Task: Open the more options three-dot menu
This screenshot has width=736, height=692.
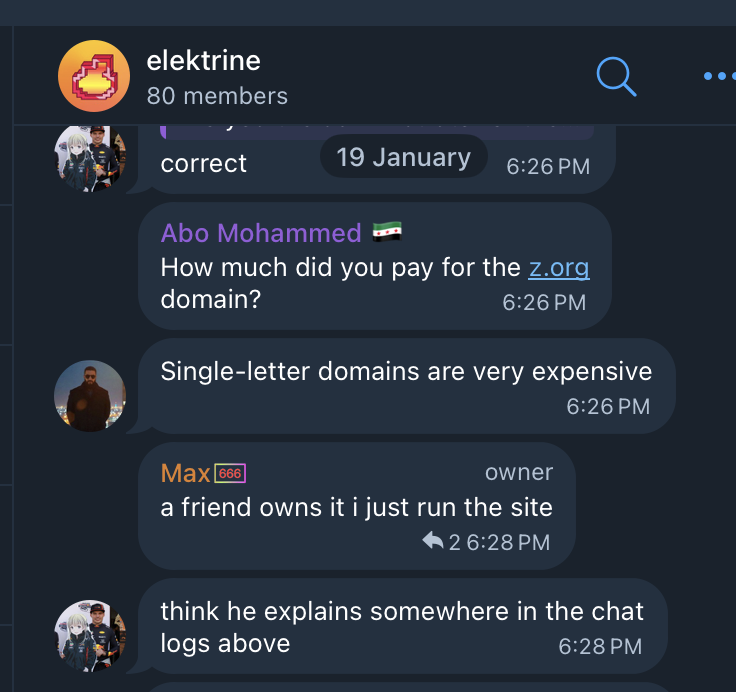Action: [719, 76]
